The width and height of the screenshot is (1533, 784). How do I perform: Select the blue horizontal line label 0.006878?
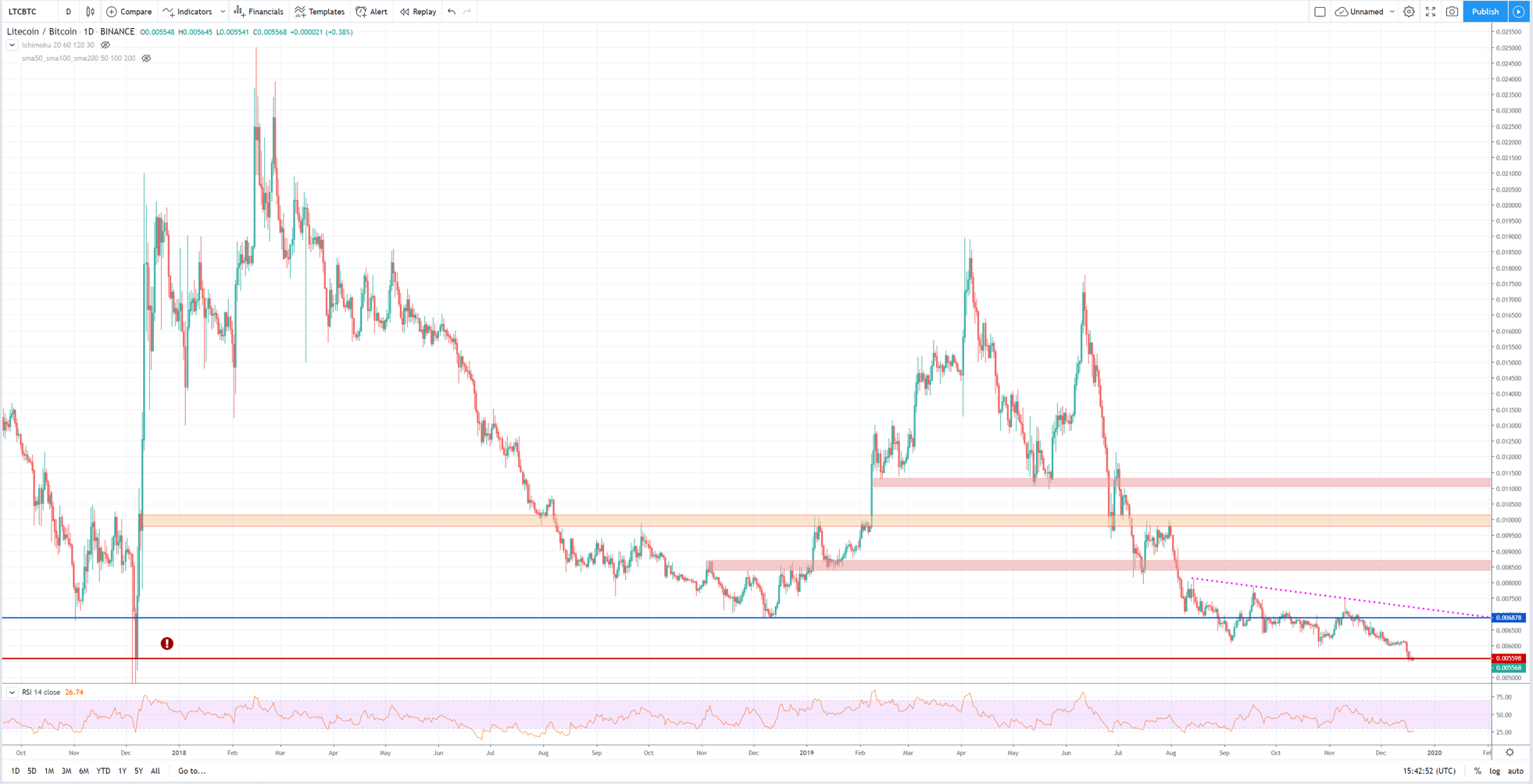(1508, 618)
